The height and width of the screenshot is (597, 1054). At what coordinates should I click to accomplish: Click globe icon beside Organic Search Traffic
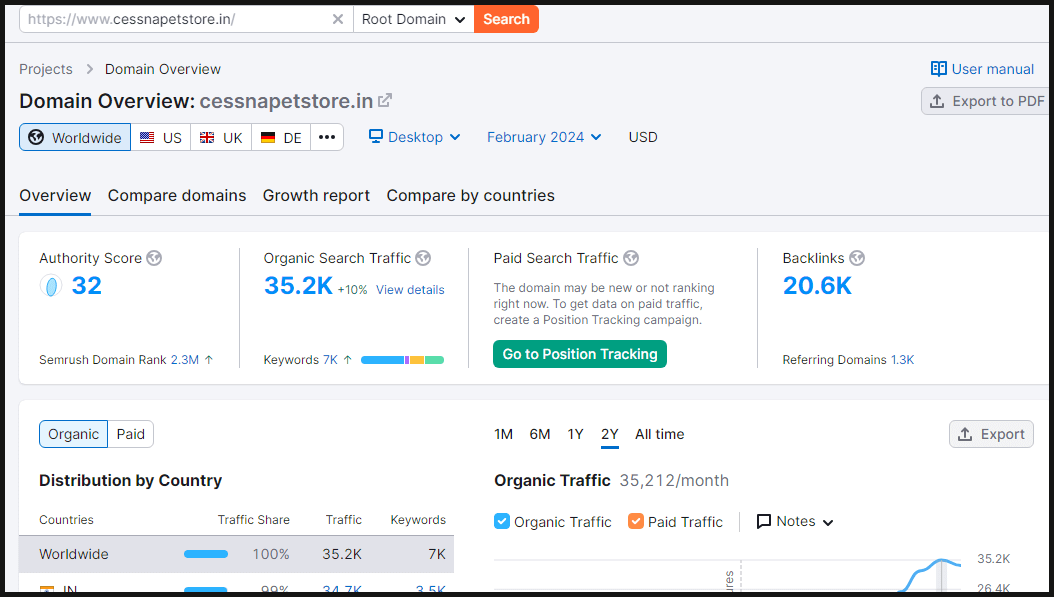423,258
